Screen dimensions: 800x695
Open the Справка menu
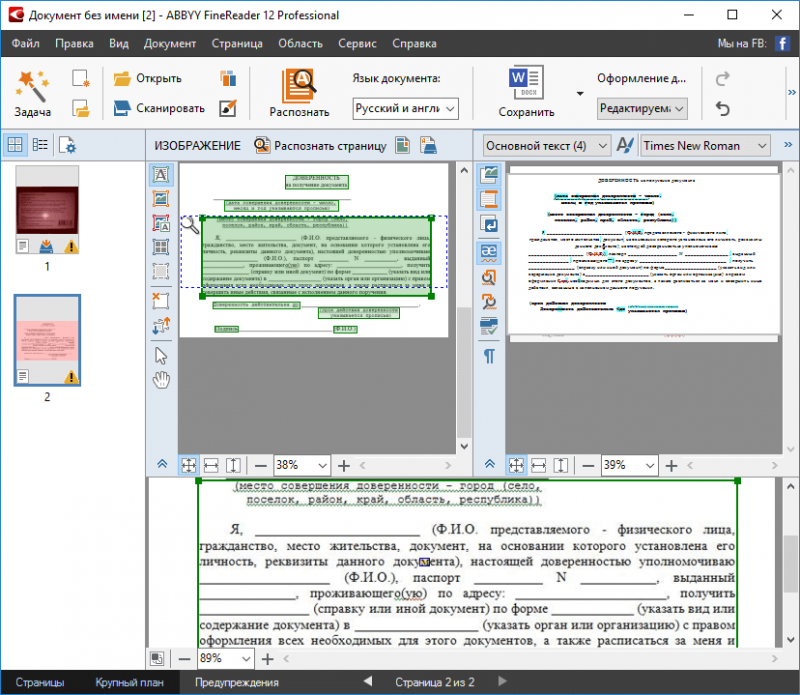pyautogui.click(x=414, y=43)
